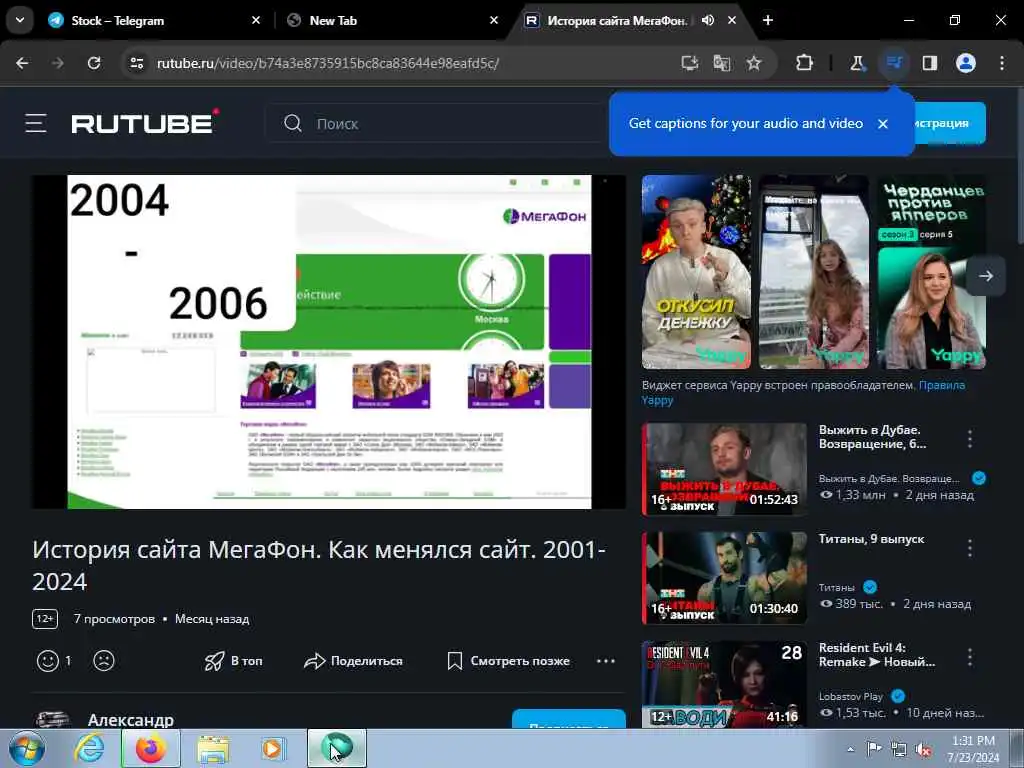This screenshot has width=1024, height=768.
Task: Open the Александр channel name
Action: pos(131,720)
